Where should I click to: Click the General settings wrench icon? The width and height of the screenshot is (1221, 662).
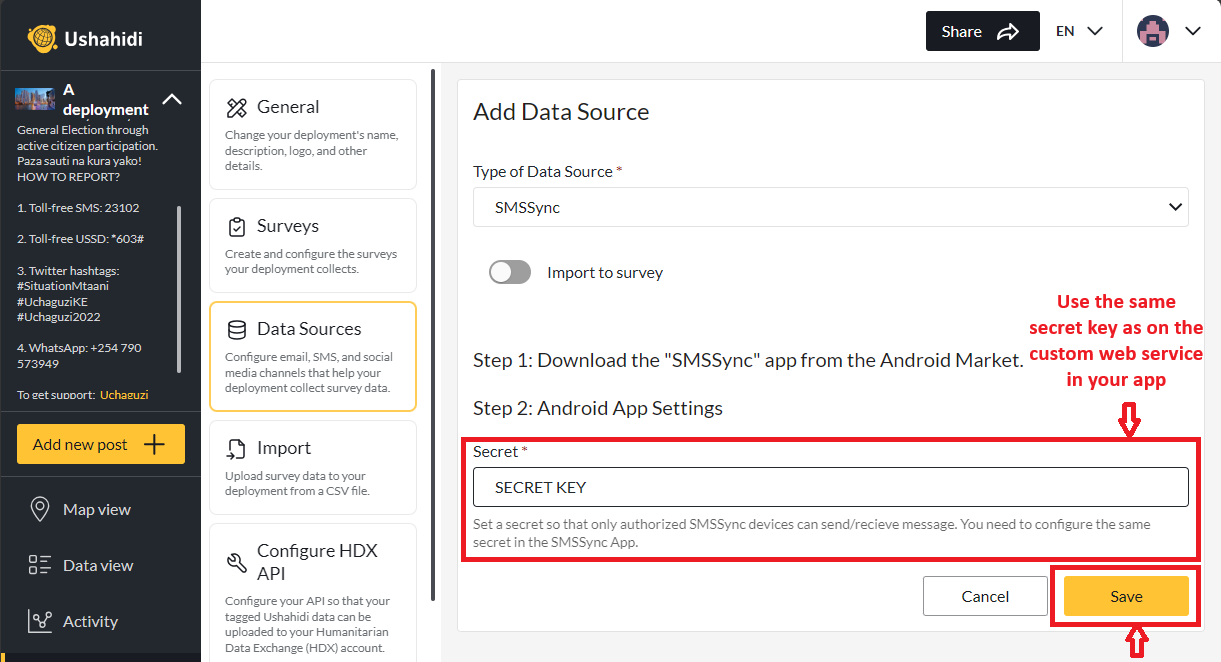239,105
